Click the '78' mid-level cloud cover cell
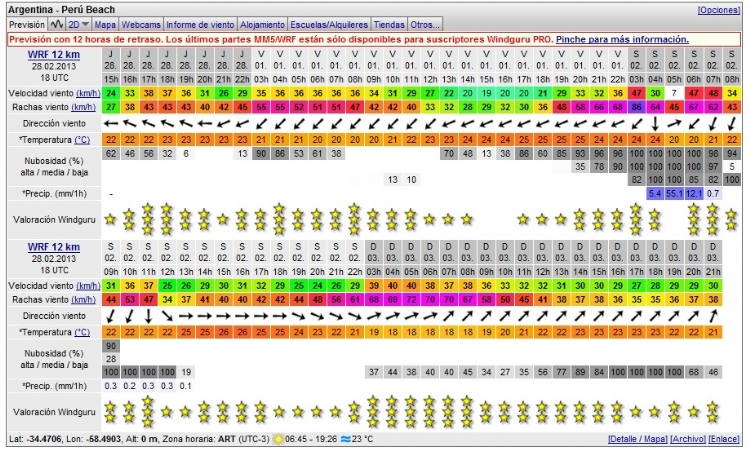Screen dimensions: 750x451 coord(598,166)
